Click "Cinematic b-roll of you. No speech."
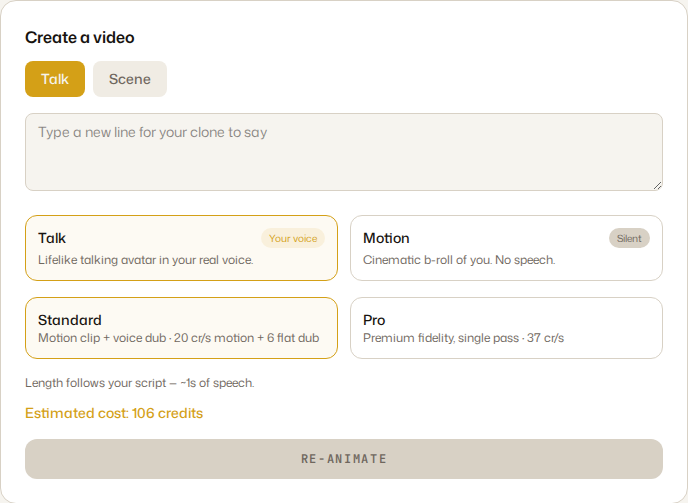The image size is (688, 503). [x=459, y=260]
